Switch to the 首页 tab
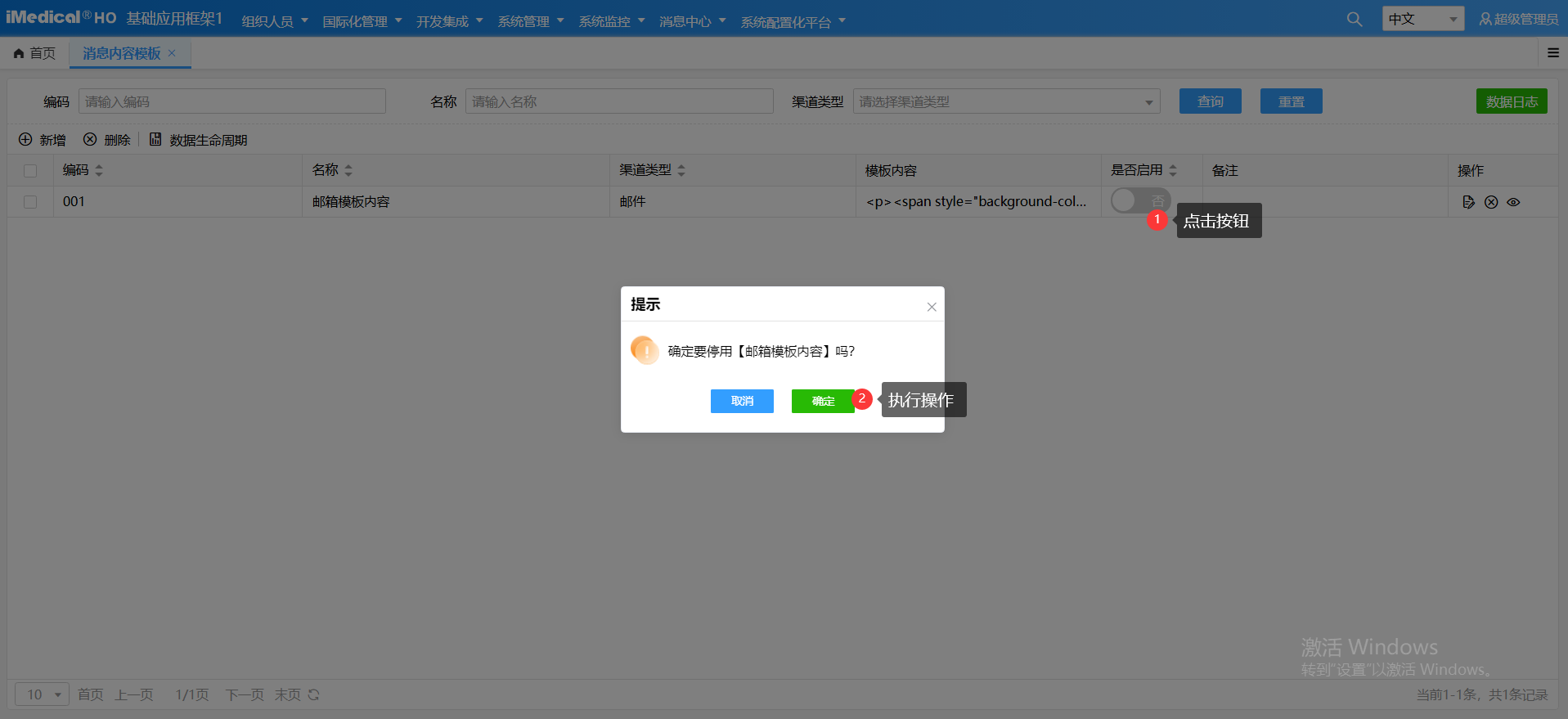The image size is (1568, 719). coord(35,53)
